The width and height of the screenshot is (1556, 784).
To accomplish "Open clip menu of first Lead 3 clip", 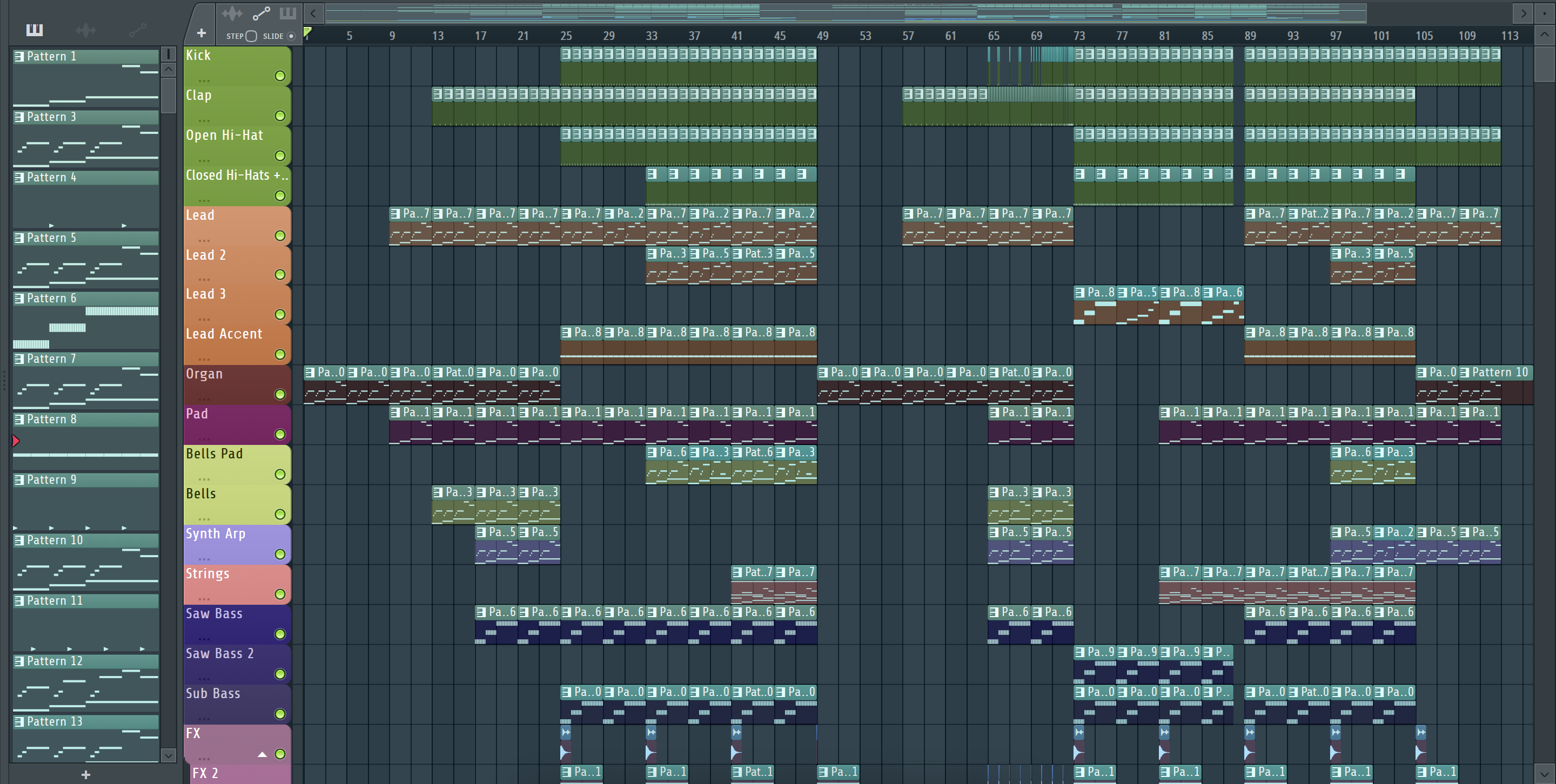I will (1080, 293).
